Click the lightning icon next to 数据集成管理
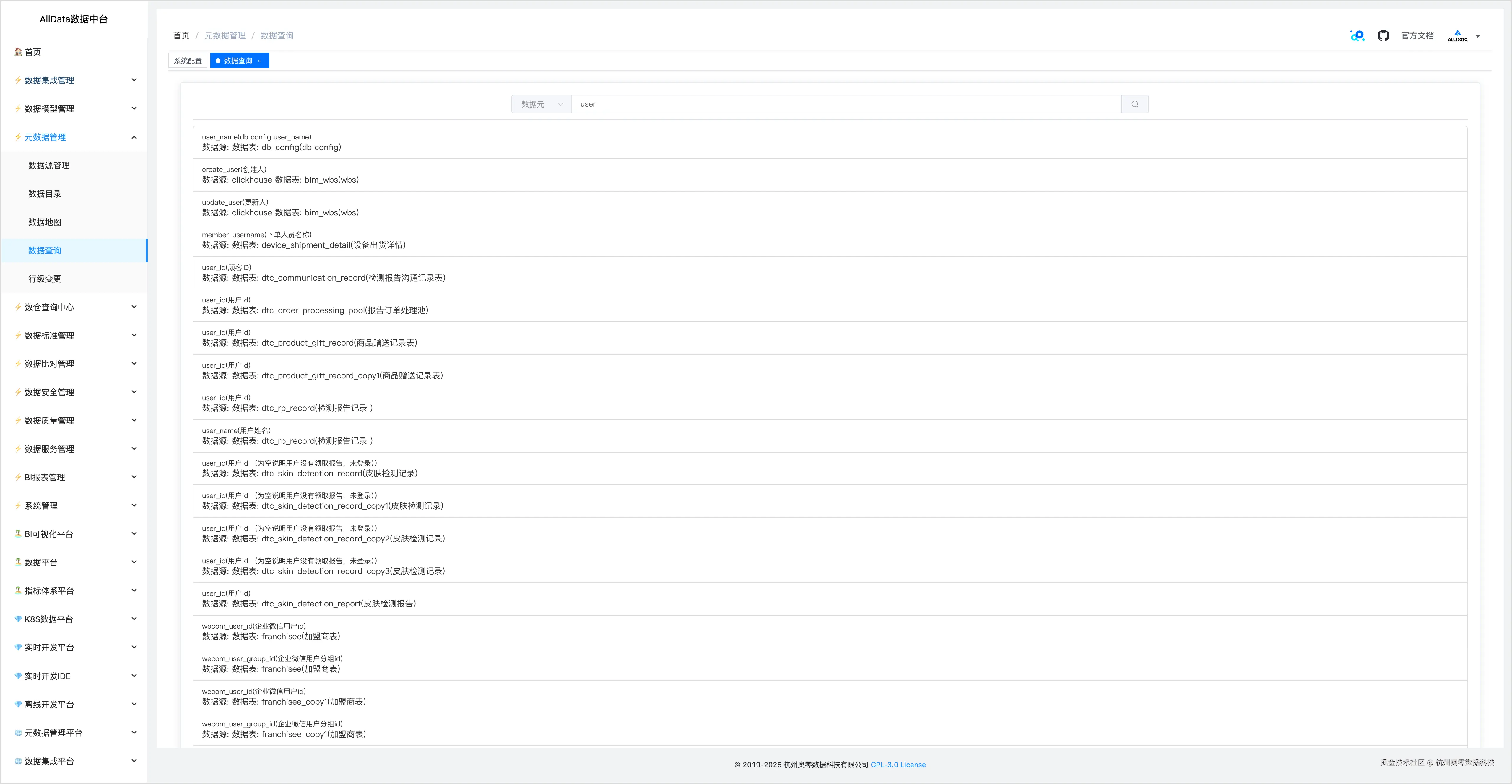The image size is (1512, 784). click(x=18, y=80)
